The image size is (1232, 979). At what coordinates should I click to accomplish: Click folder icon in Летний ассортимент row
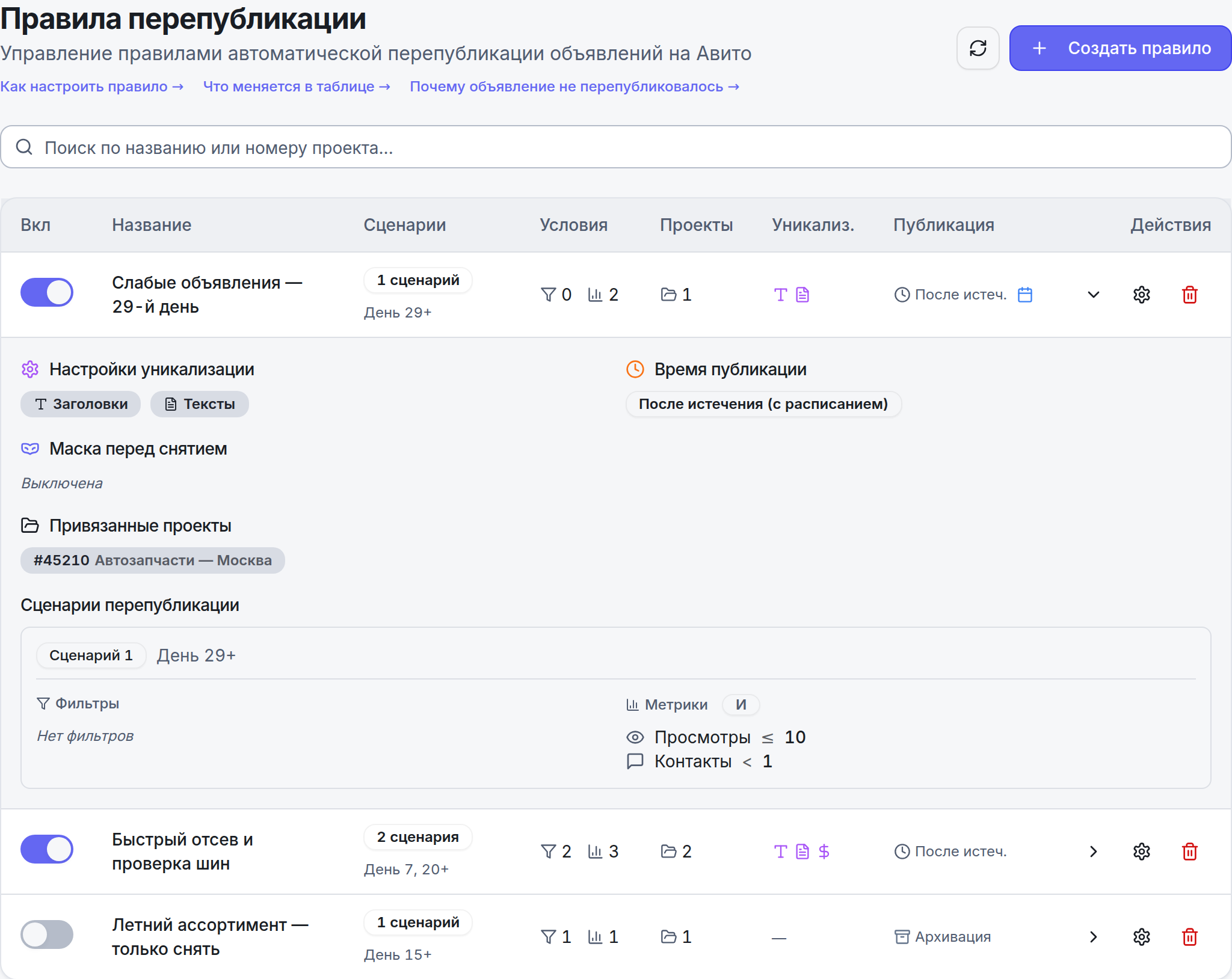668,937
